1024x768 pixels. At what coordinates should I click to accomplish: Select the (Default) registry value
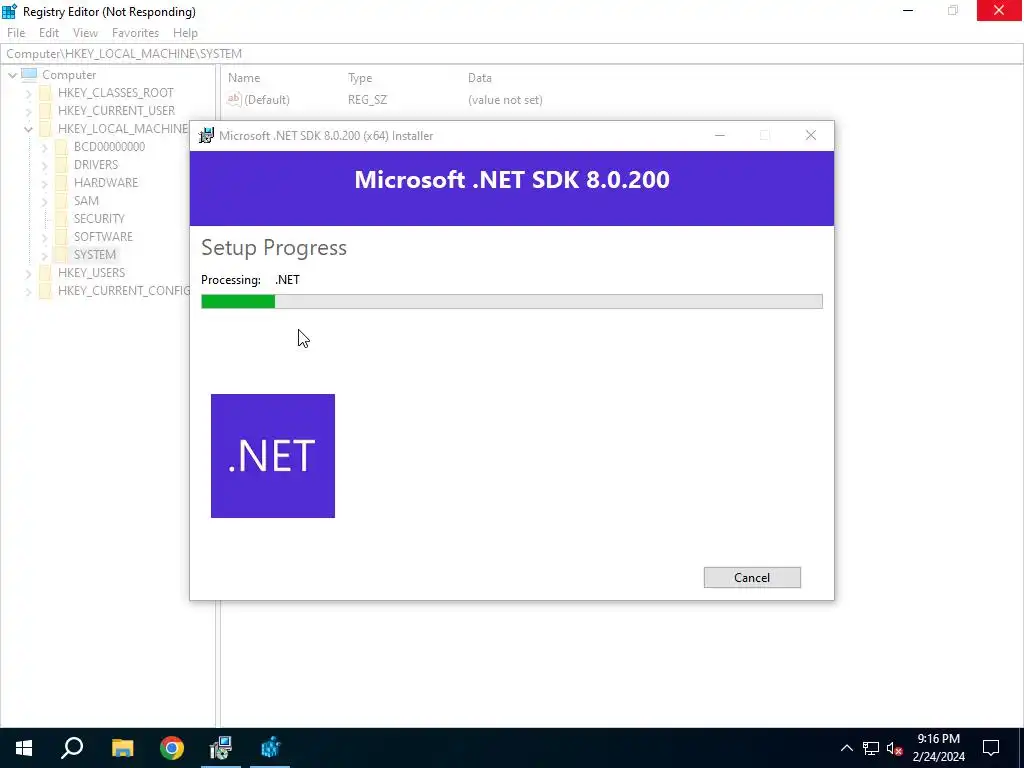(x=266, y=100)
